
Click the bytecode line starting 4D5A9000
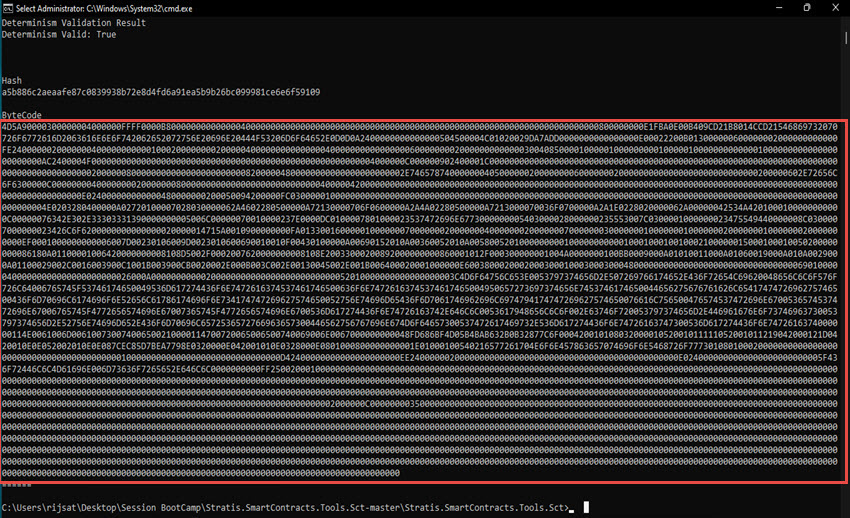pos(420,127)
